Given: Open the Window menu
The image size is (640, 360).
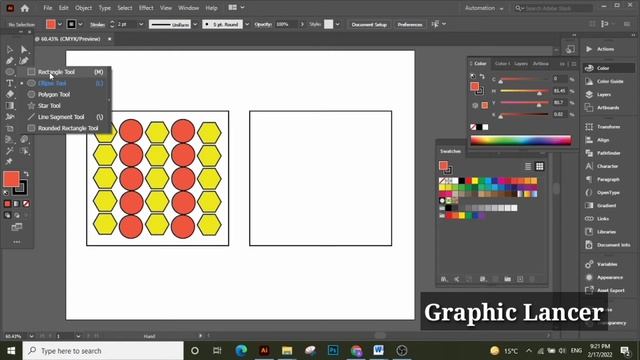Looking at the screenshot, I should 188,8.
